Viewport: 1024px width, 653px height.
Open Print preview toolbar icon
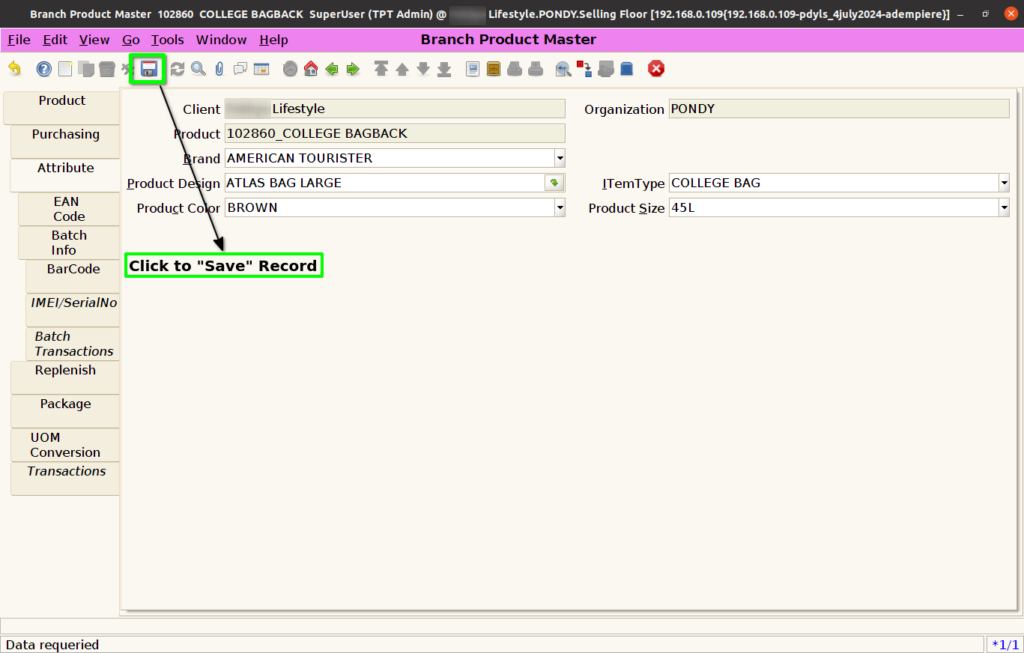[515, 69]
